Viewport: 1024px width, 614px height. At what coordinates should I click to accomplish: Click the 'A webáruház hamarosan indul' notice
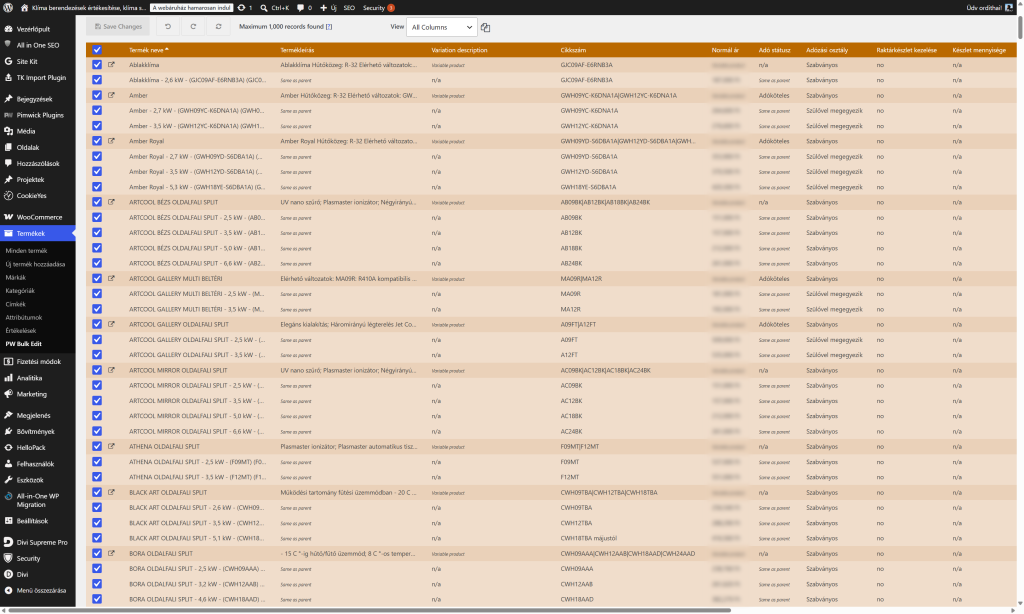[191, 8]
